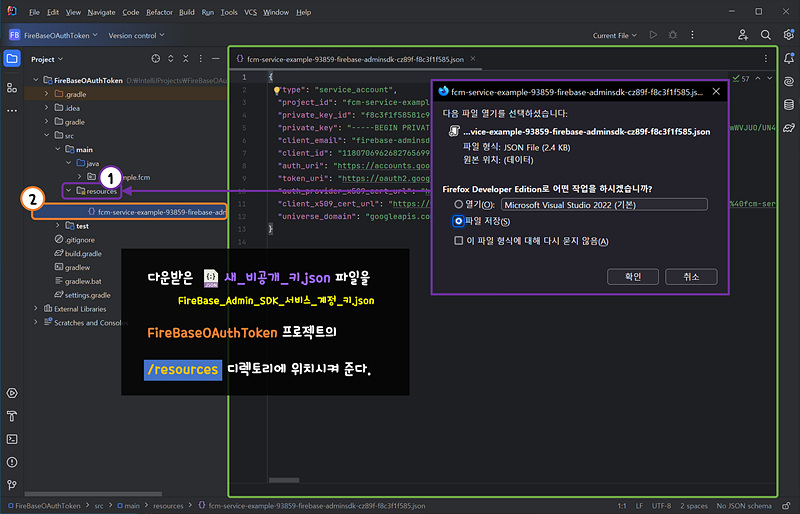Open Current File run configuration dropdown

coord(614,35)
